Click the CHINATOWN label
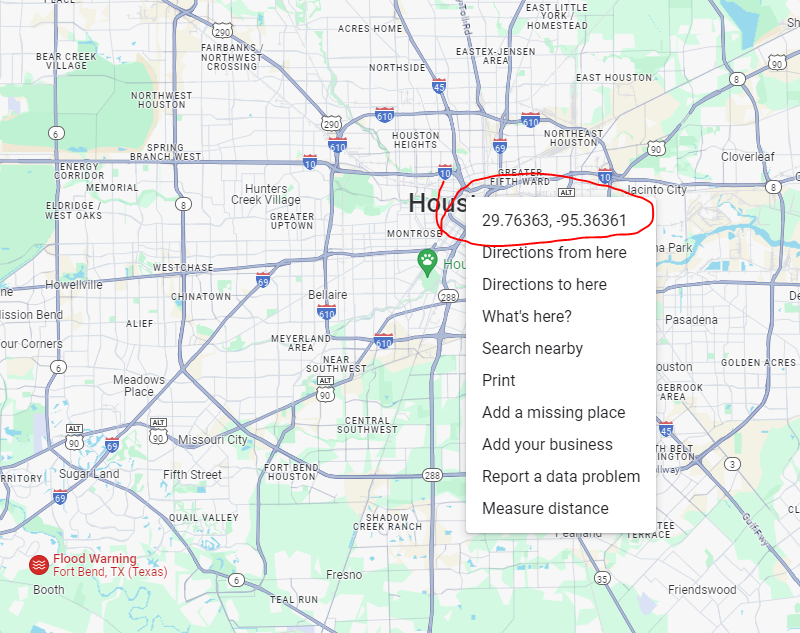 (201, 297)
